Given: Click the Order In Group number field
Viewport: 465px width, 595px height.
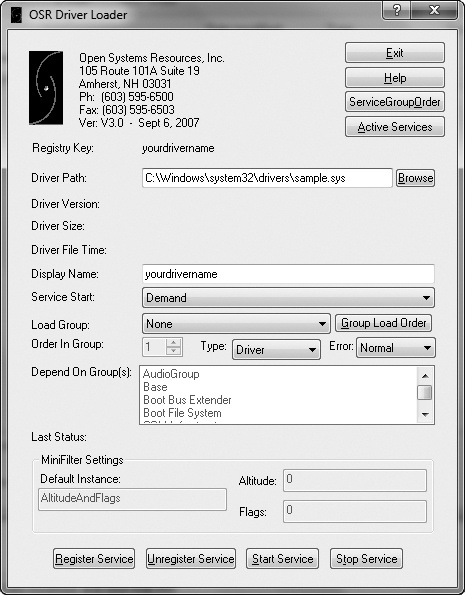Looking at the screenshot, I should [x=154, y=347].
